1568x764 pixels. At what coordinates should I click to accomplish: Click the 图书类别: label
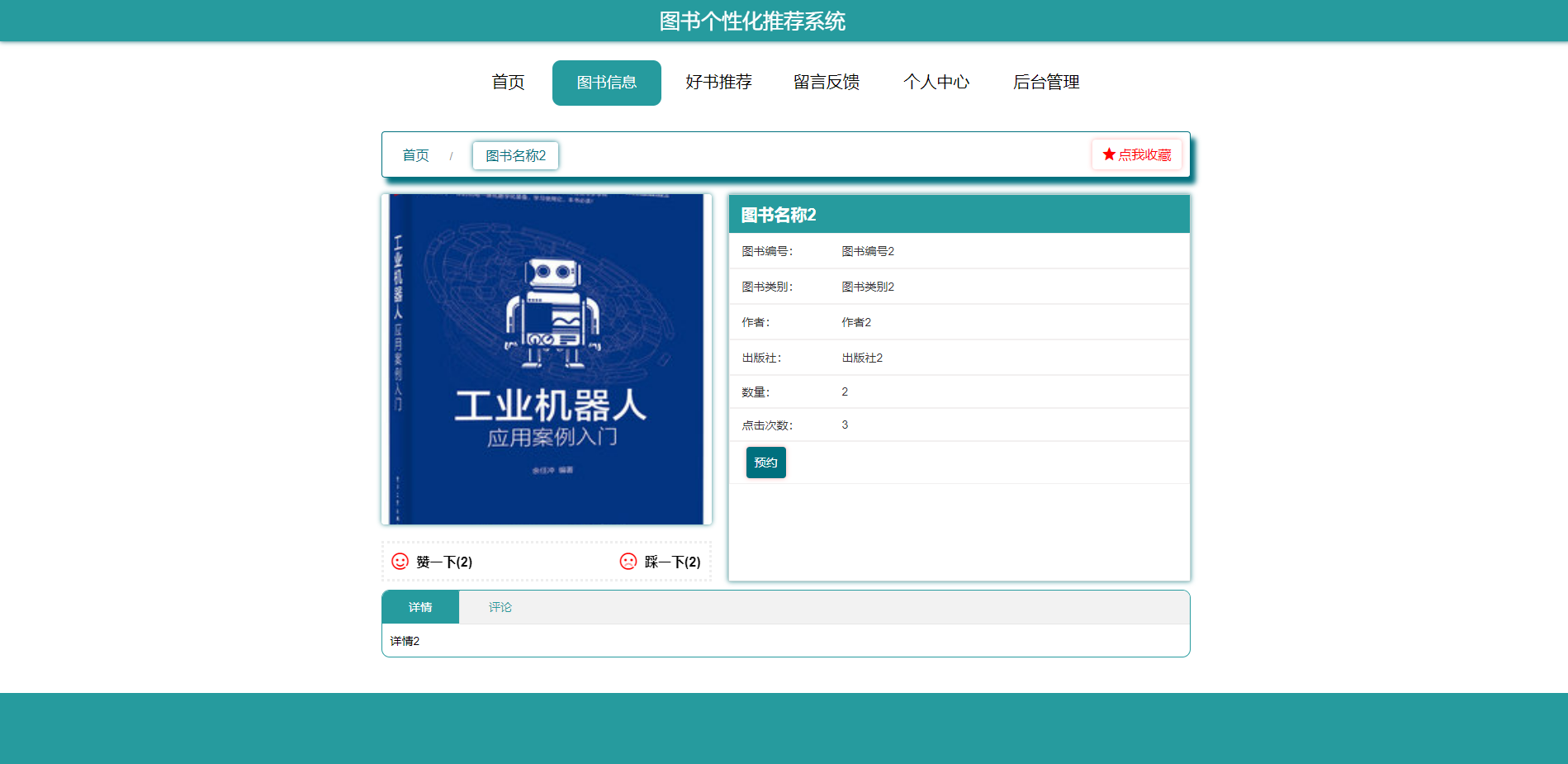click(767, 287)
